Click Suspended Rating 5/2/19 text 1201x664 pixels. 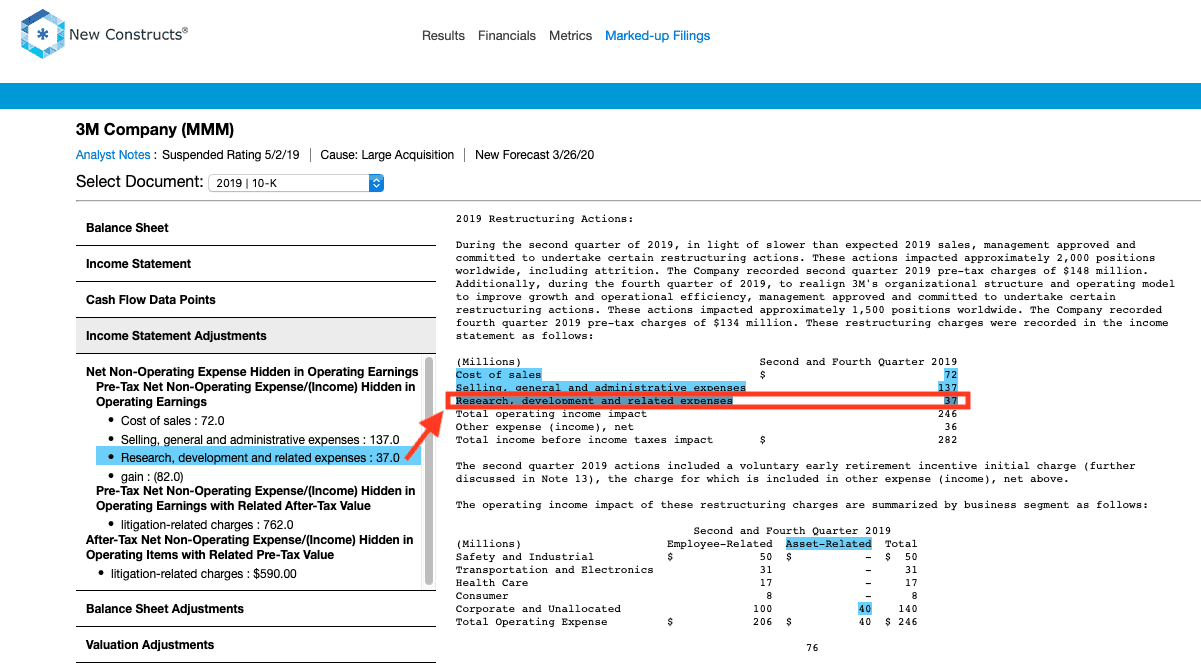point(231,155)
